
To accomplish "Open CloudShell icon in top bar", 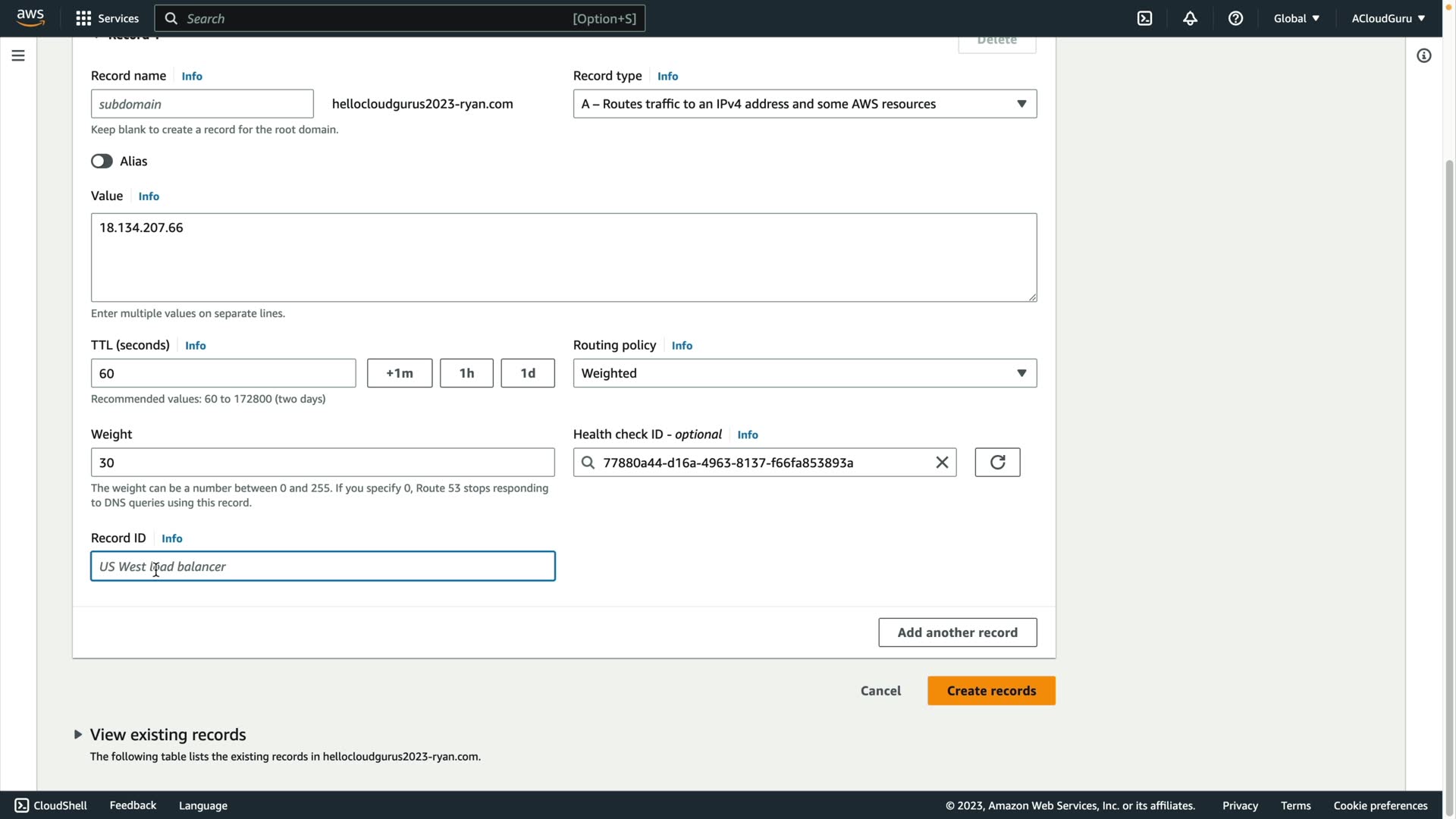I will click(1144, 18).
